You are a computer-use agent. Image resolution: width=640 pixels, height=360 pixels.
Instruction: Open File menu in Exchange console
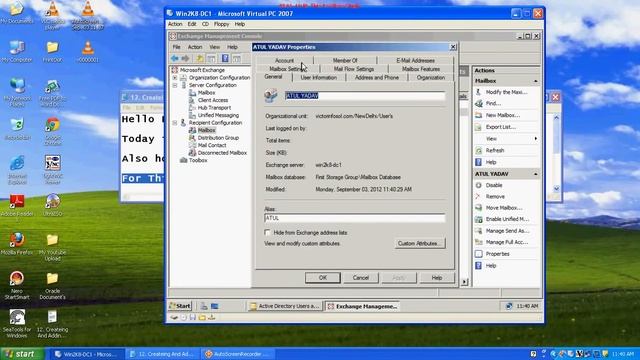pos(176,47)
